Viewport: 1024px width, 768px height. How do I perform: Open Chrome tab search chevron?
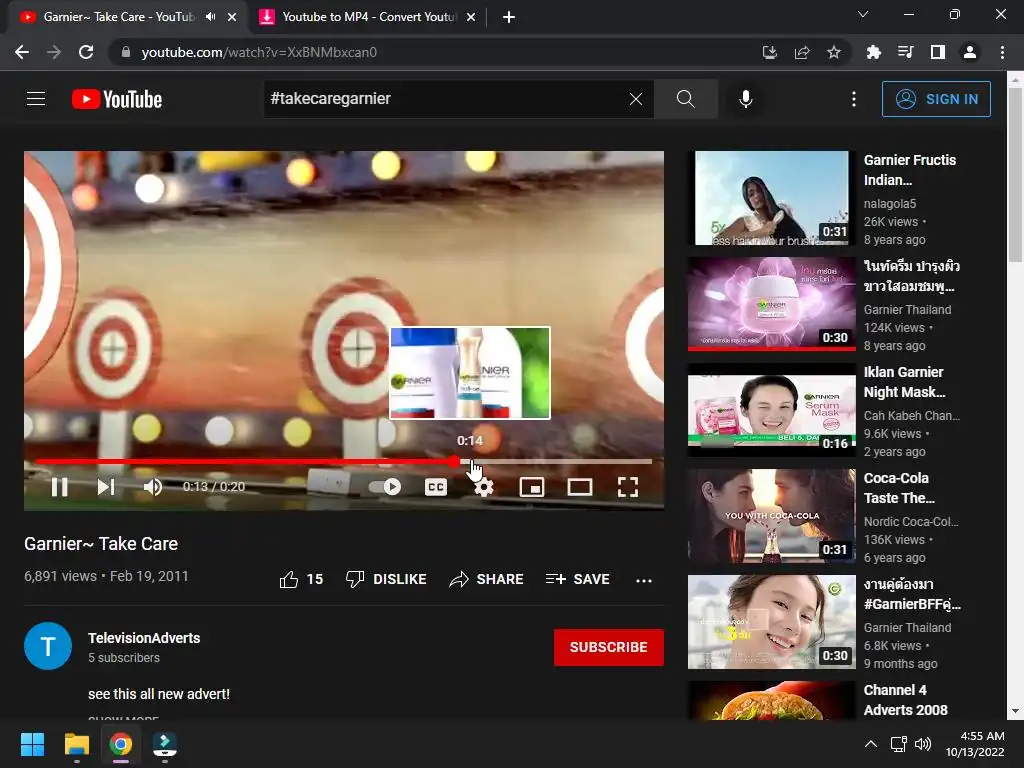863,14
